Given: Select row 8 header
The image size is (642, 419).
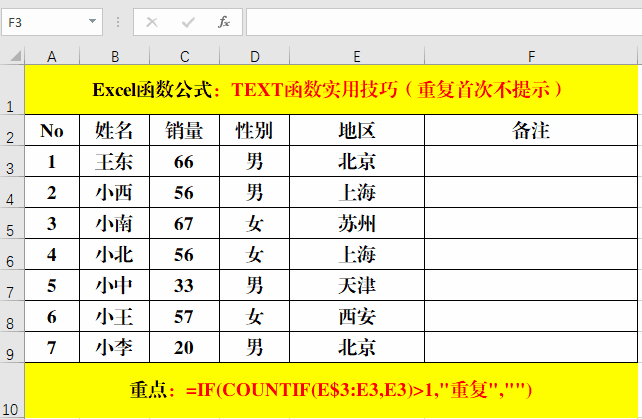Looking at the screenshot, I should tap(12, 317).
